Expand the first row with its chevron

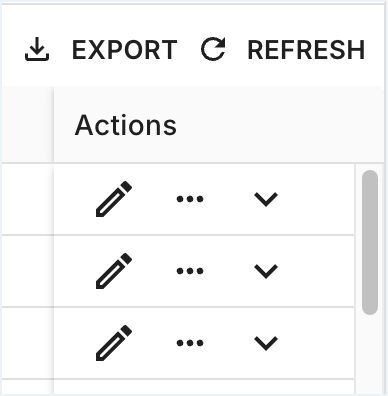266,199
